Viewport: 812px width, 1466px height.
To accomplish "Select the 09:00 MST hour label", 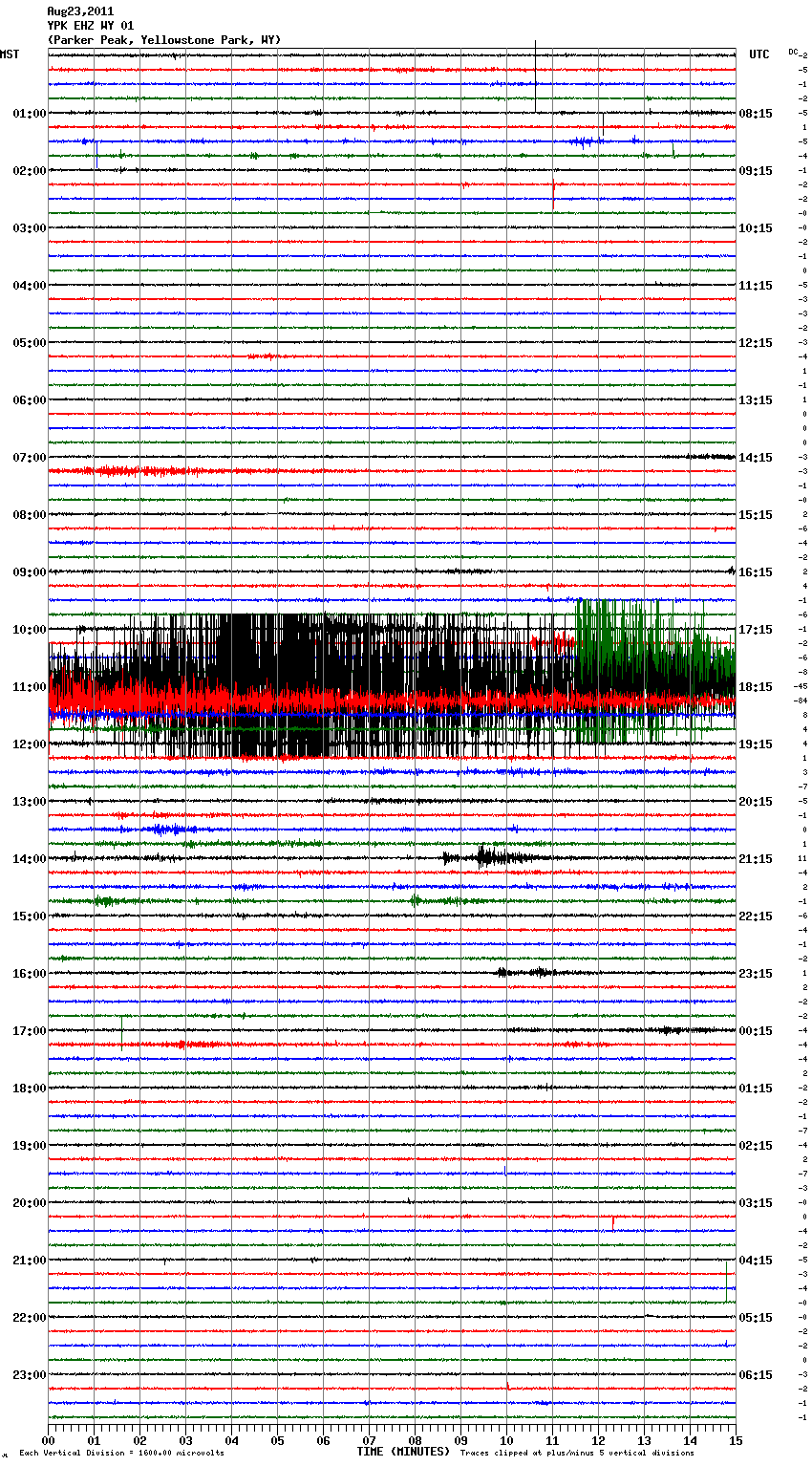I will point(30,572).
